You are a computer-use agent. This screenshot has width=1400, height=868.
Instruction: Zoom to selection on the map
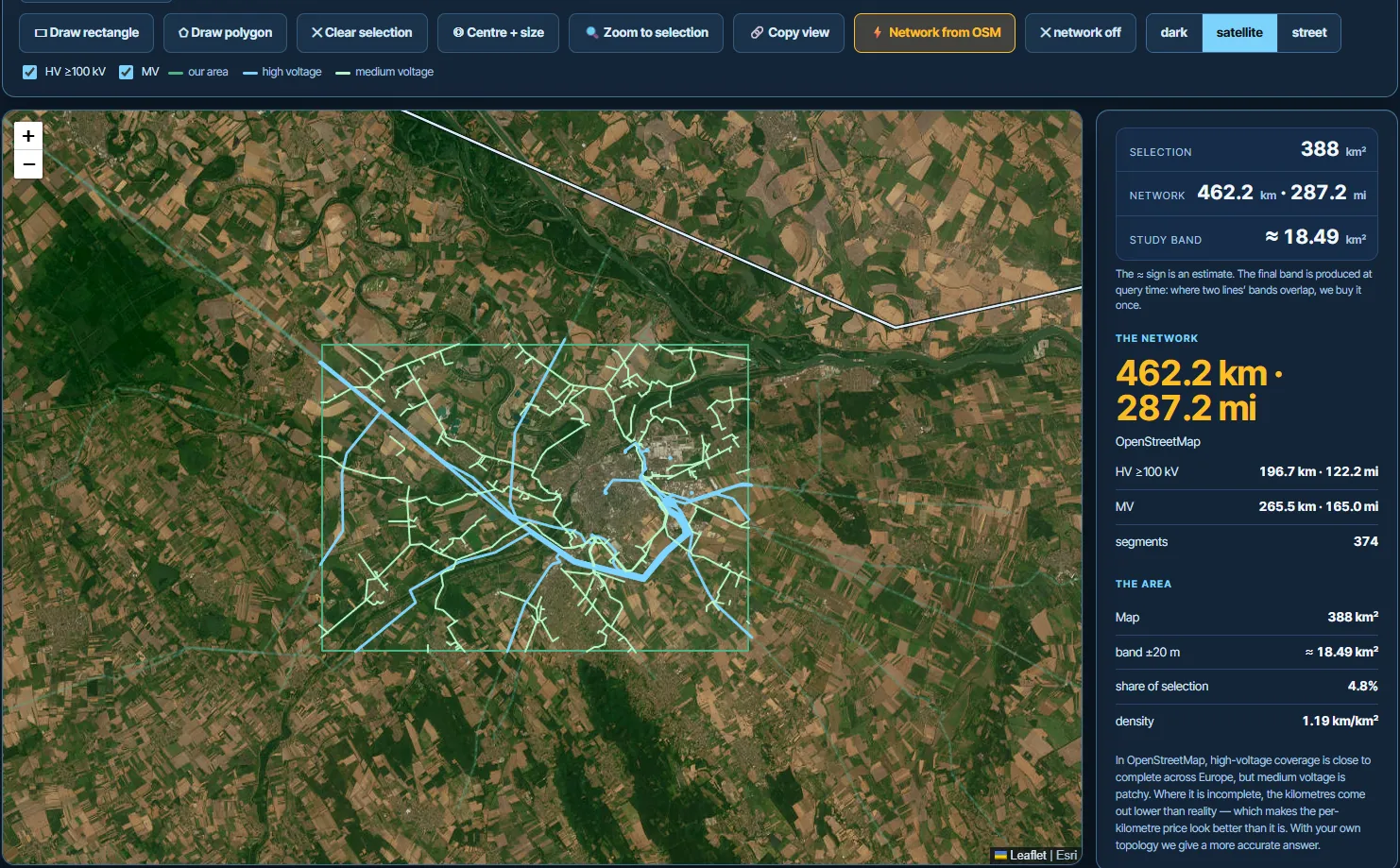click(646, 33)
